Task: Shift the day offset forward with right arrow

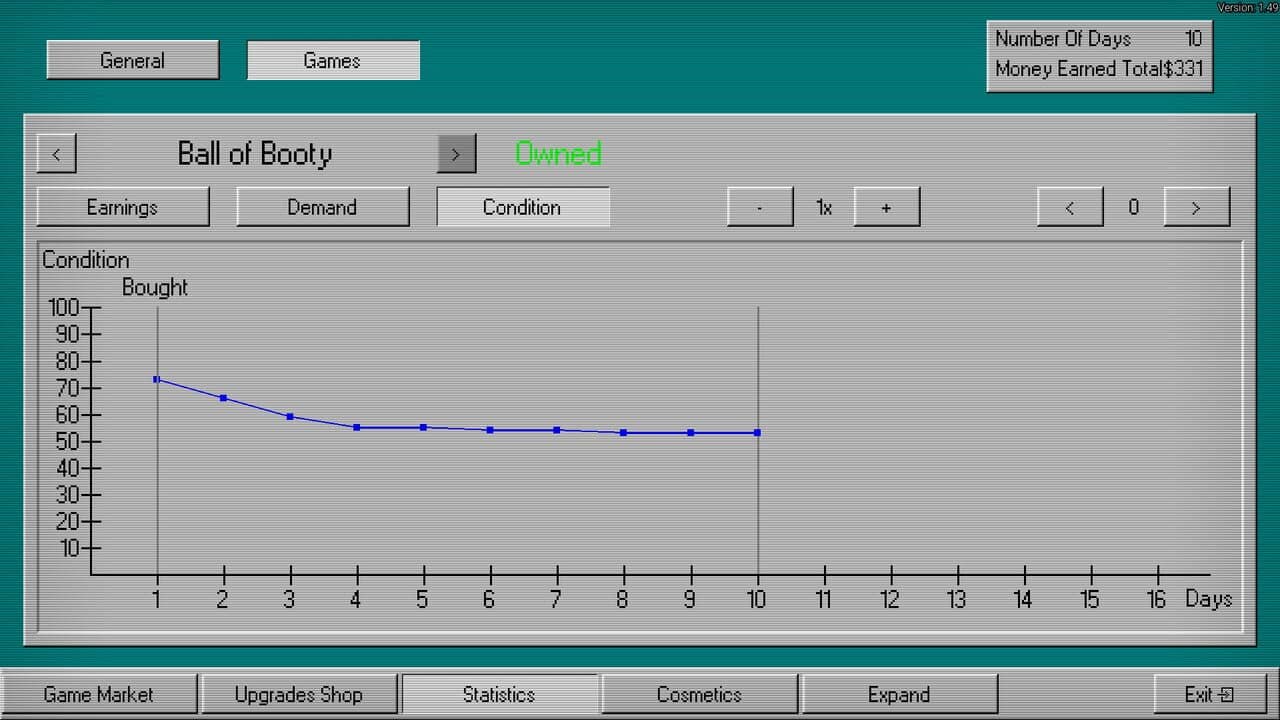Action: point(1197,207)
